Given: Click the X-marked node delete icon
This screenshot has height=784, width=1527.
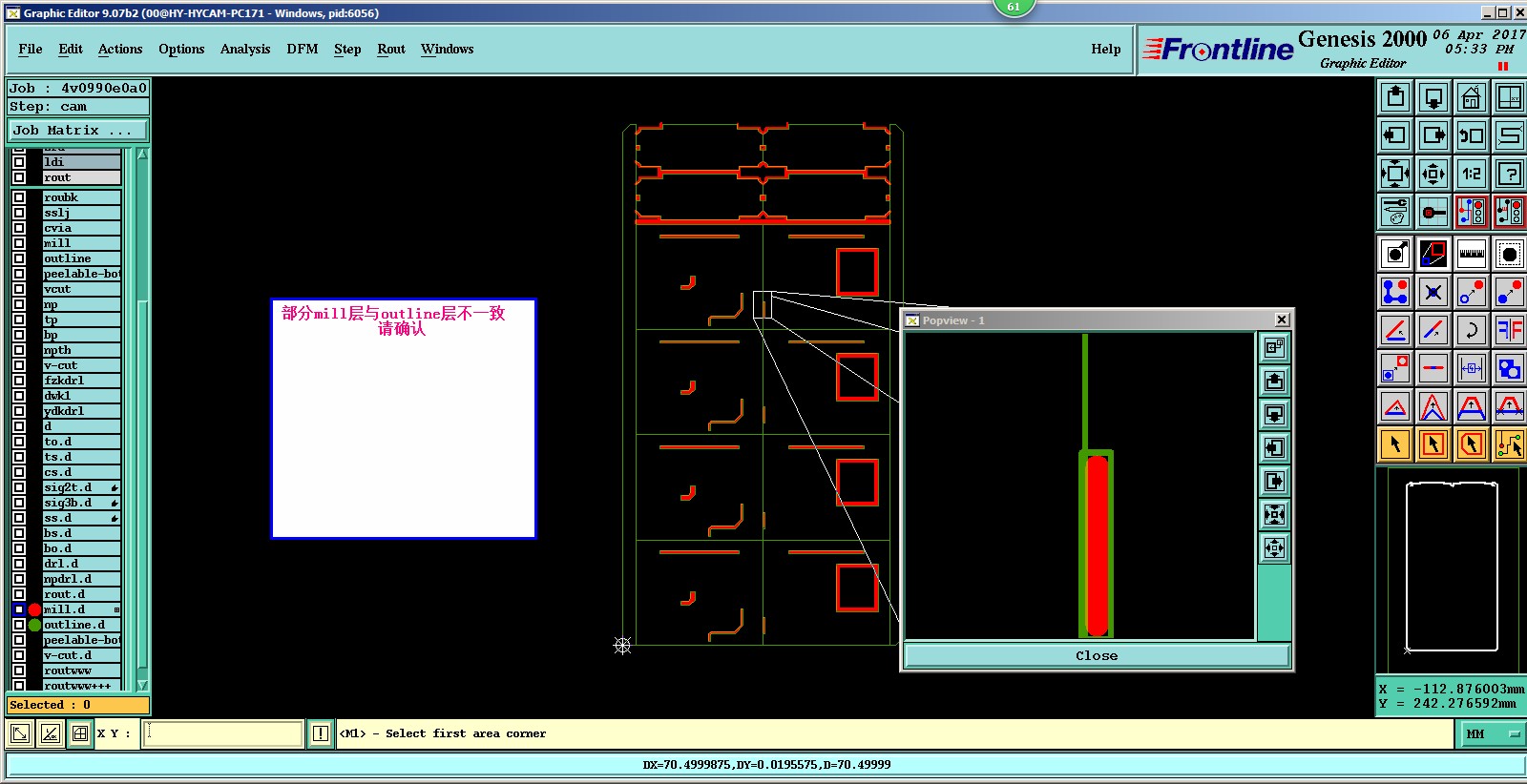Looking at the screenshot, I should click(x=1433, y=292).
